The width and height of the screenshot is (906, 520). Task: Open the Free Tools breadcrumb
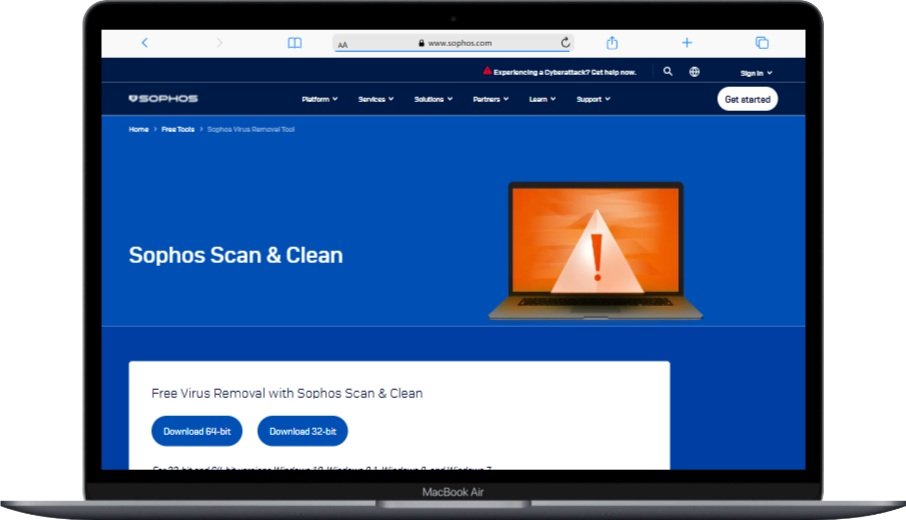pyautogui.click(x=178, y=129)
